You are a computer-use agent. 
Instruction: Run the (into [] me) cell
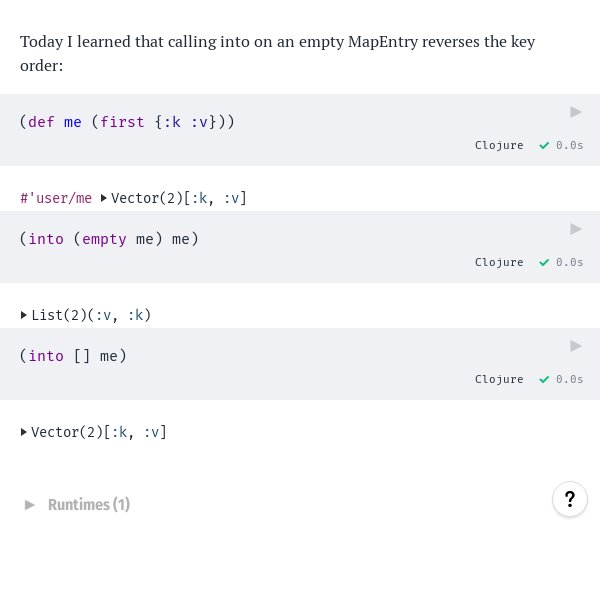576,346
